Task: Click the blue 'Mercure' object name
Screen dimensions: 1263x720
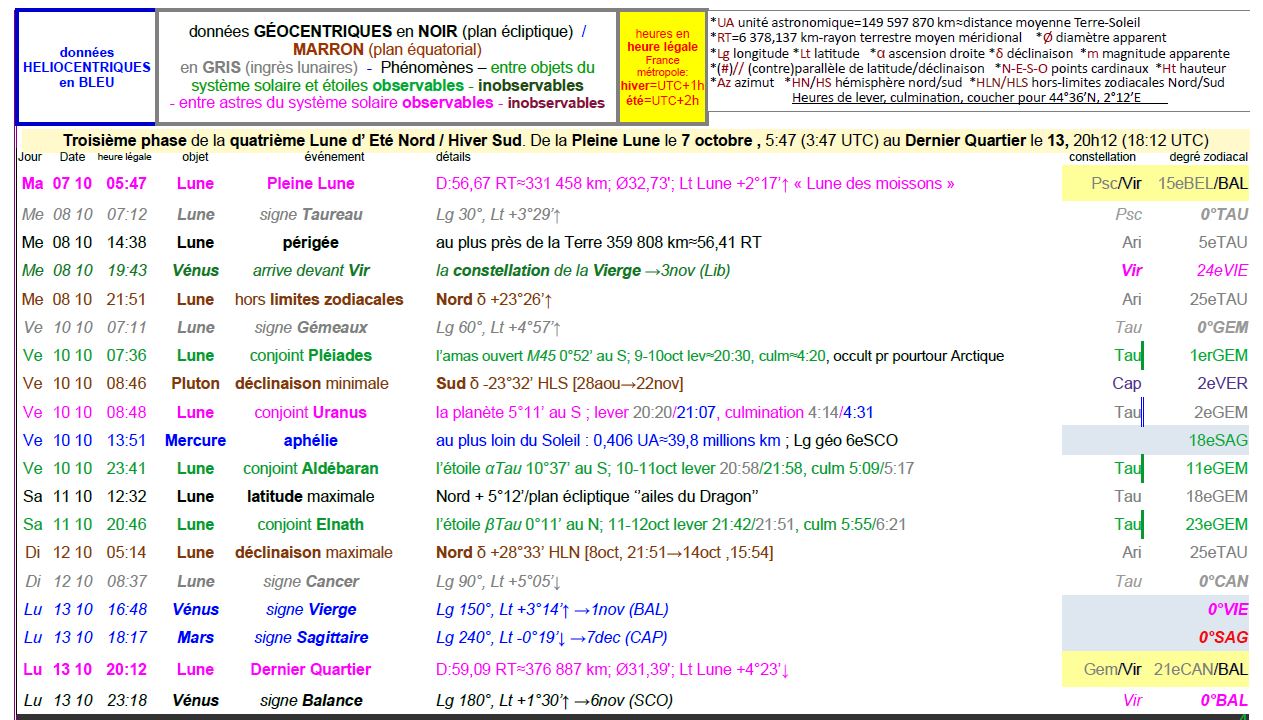Action: coord(195,441)
